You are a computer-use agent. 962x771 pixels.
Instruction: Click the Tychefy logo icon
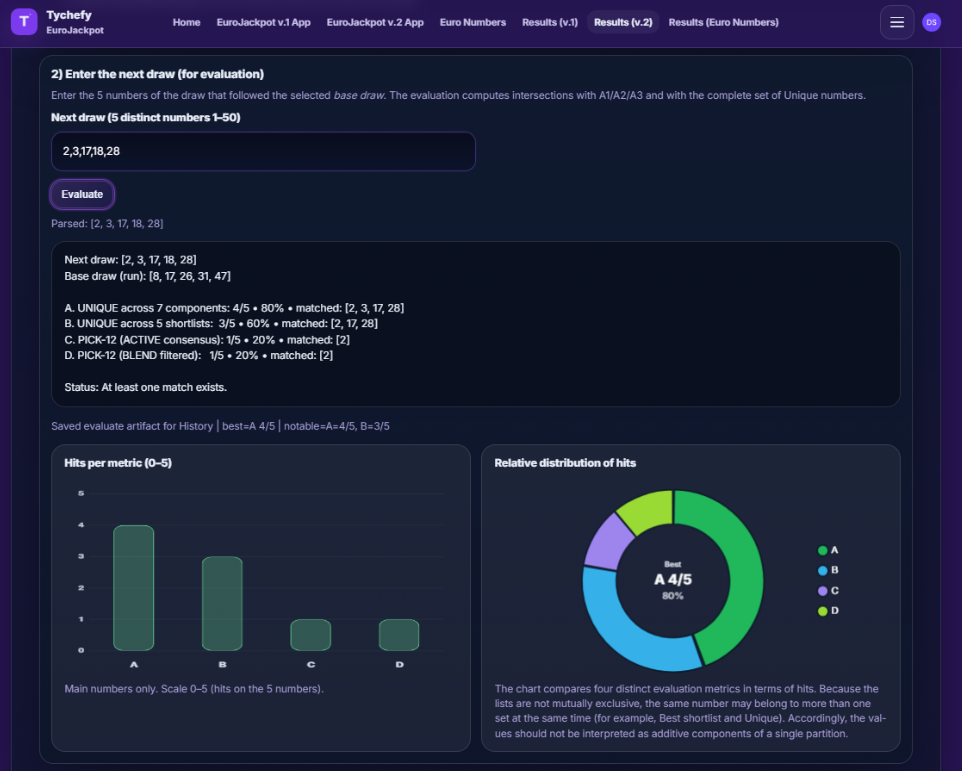24,22
